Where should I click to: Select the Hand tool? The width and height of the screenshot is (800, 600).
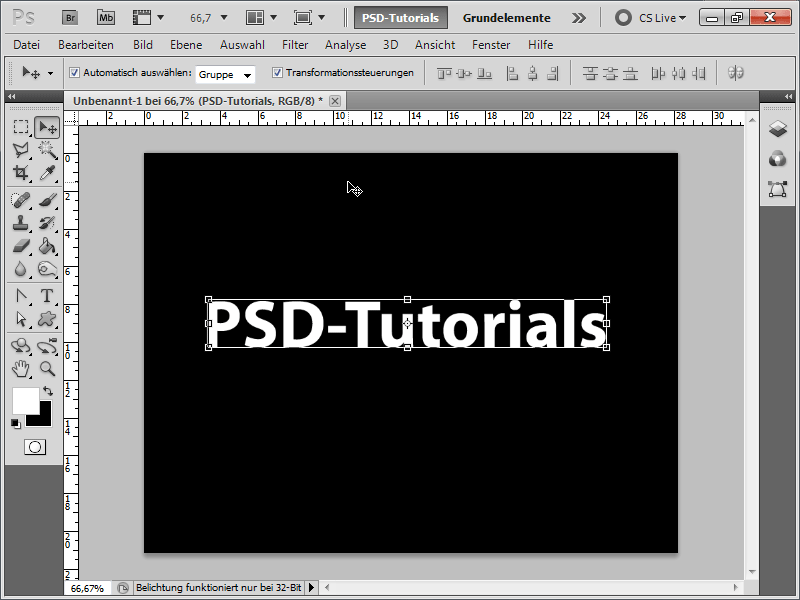(21, 368)
